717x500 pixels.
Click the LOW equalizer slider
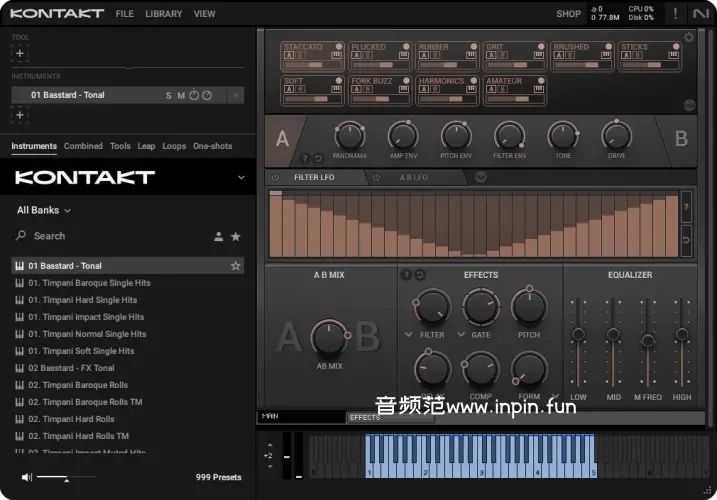[x=578, y=336]
